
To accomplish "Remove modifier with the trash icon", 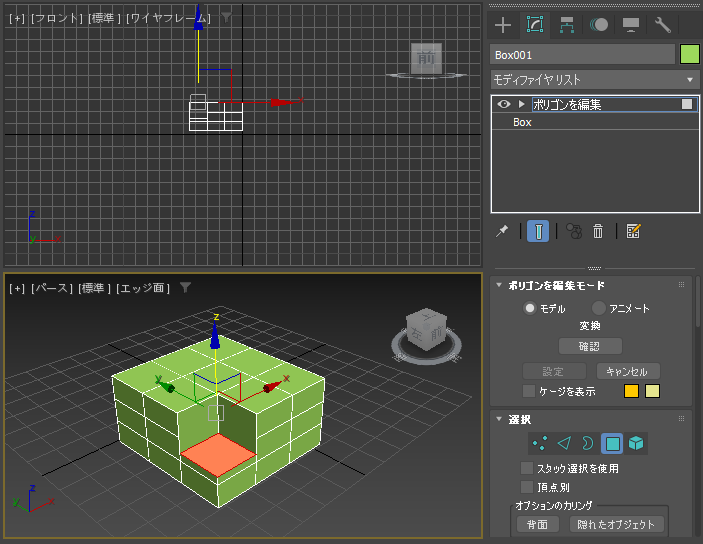I will (598, 231).
